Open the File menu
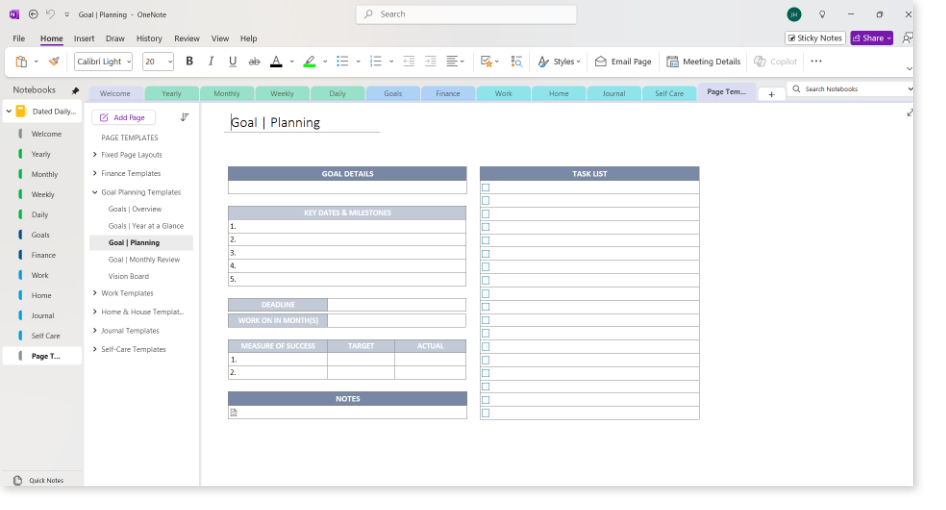 pos(19,38)
